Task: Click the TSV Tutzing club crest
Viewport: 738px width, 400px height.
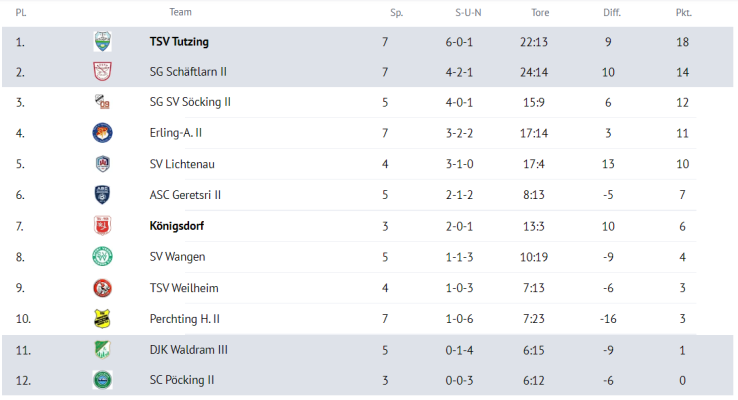Action: pos(102,41)
